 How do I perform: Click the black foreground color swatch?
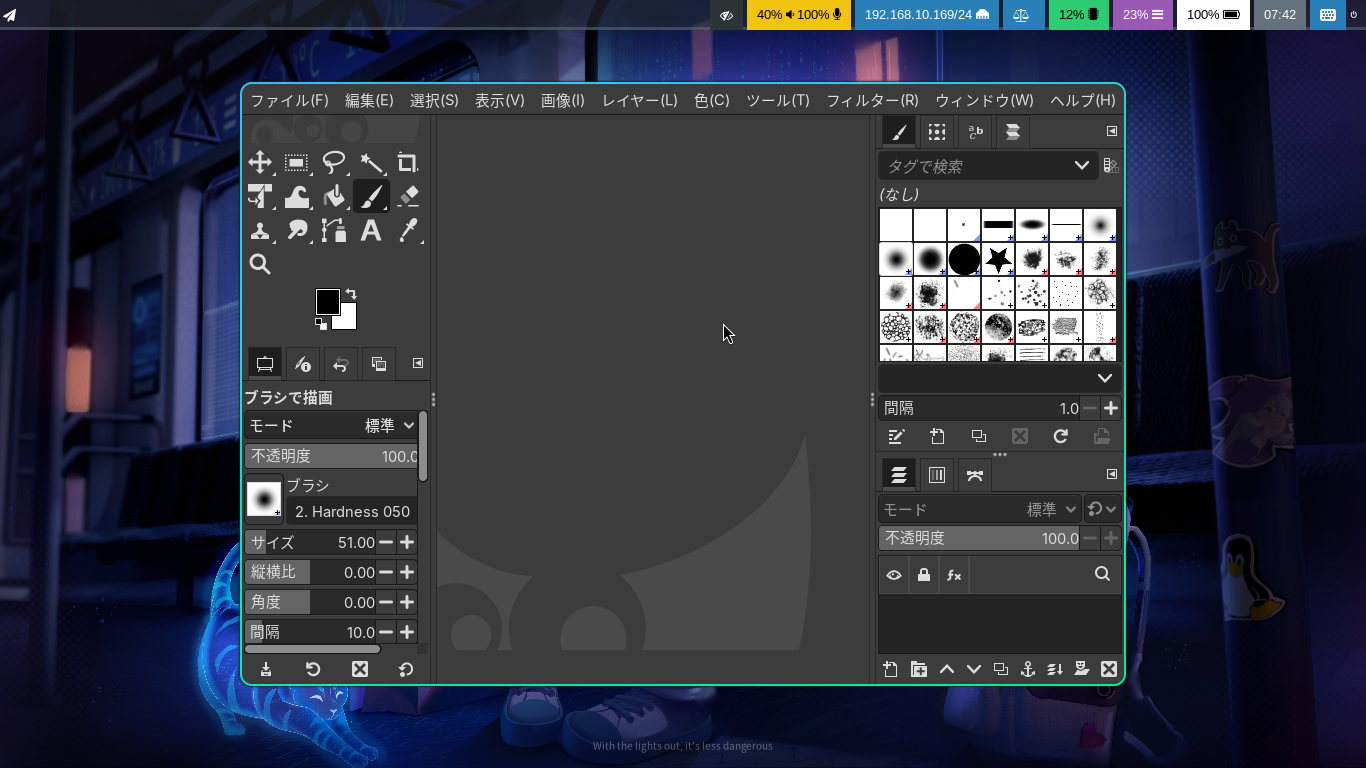pyautogui.click(x=327, y=301)
